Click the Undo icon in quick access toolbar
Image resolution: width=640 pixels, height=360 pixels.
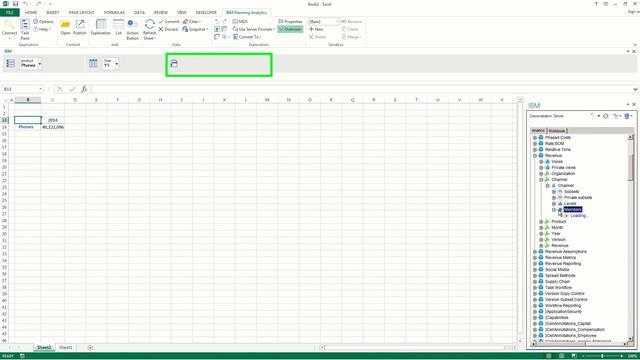coord(25,4)
